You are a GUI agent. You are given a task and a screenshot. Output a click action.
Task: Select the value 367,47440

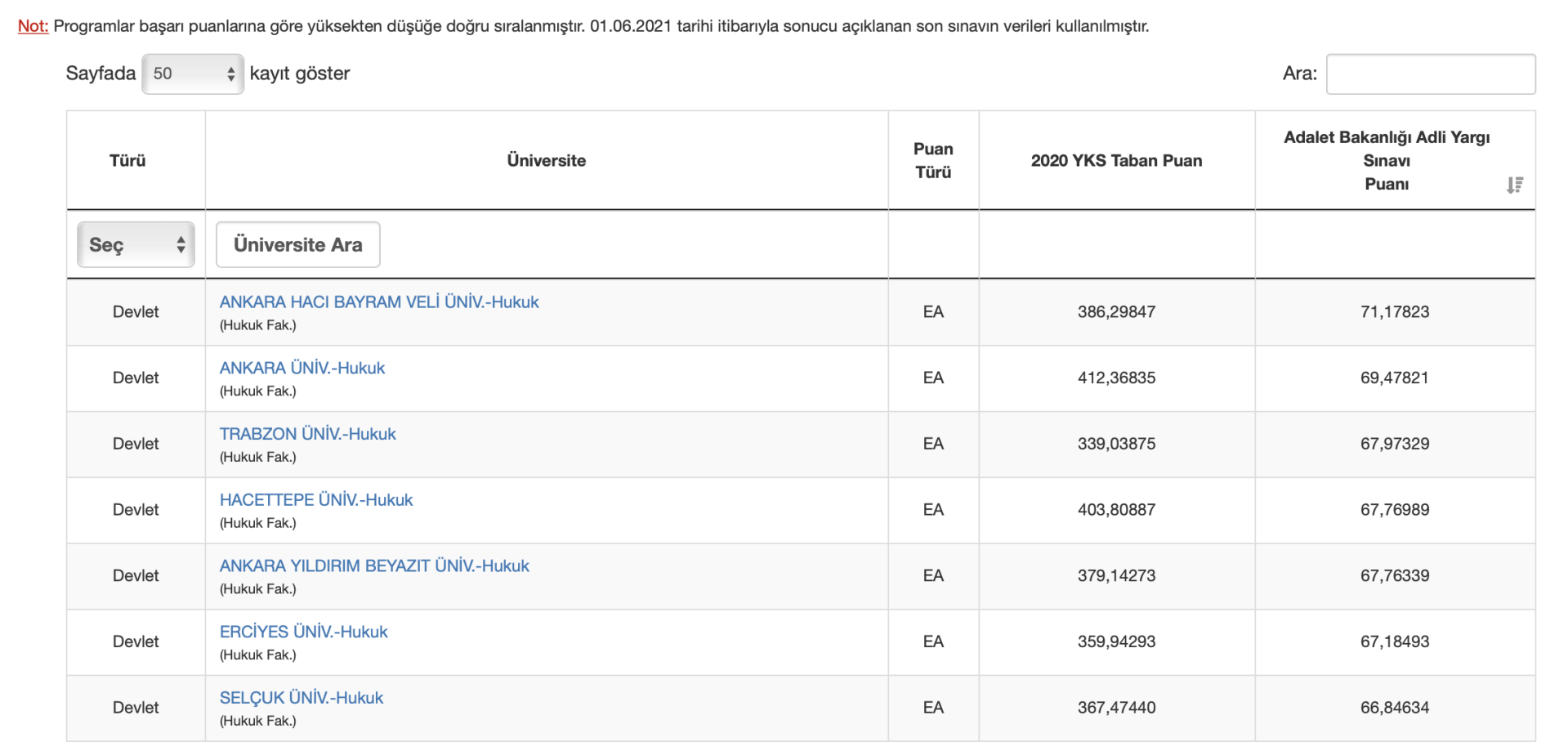1117,708
